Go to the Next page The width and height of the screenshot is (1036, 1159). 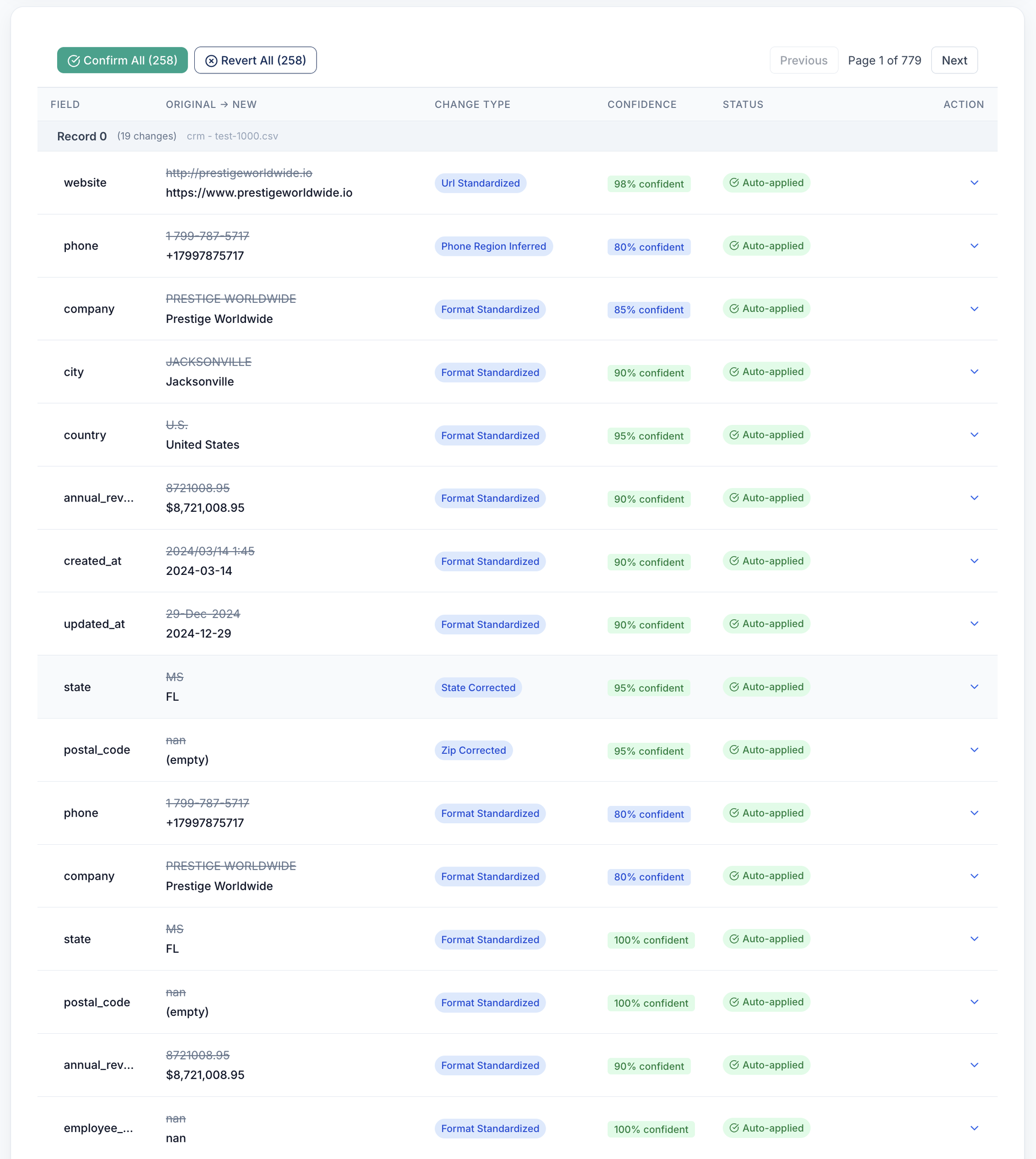[954, 60]
